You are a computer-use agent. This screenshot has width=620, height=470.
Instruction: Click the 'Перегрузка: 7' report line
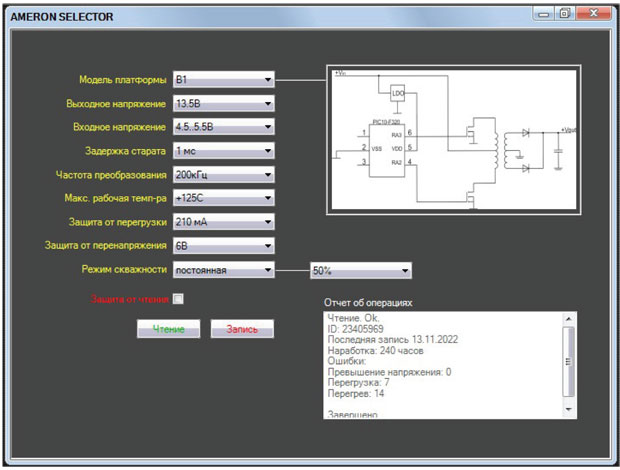click(358, 383)
